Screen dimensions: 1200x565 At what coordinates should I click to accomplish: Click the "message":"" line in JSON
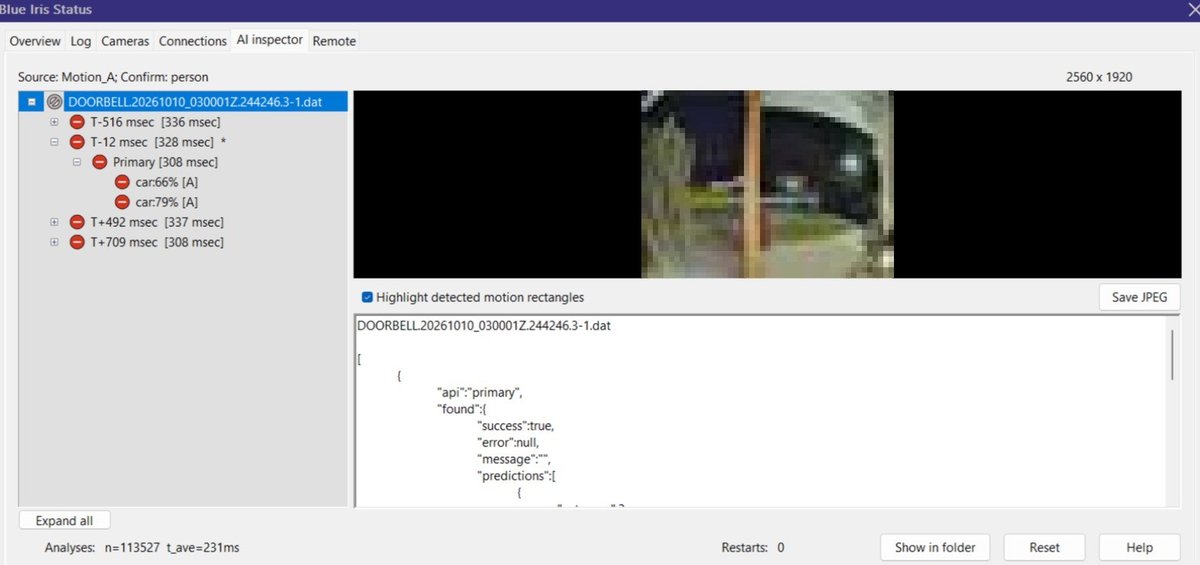pos(516,459)
